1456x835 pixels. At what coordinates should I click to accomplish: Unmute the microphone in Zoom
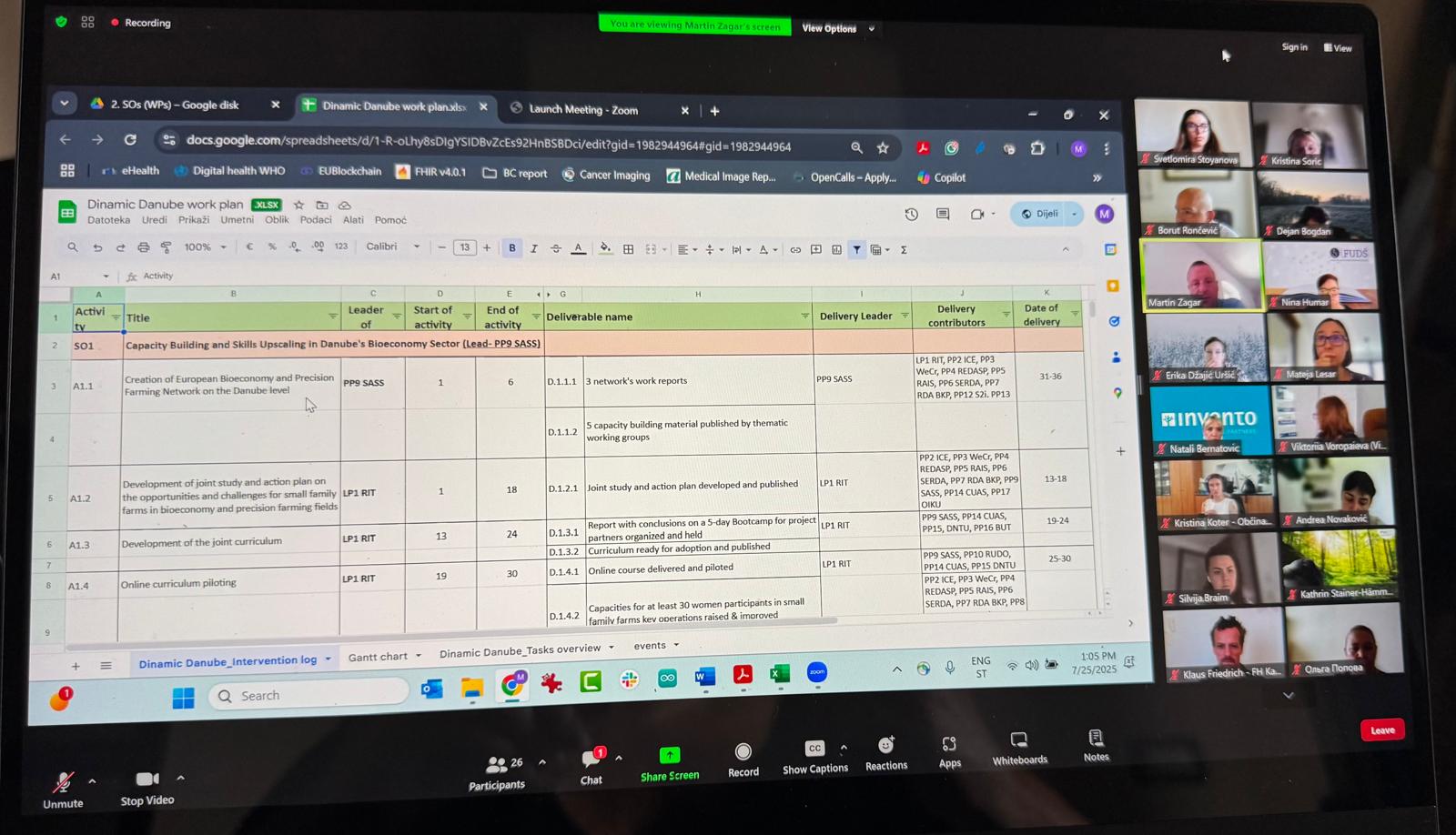(63, 782)
